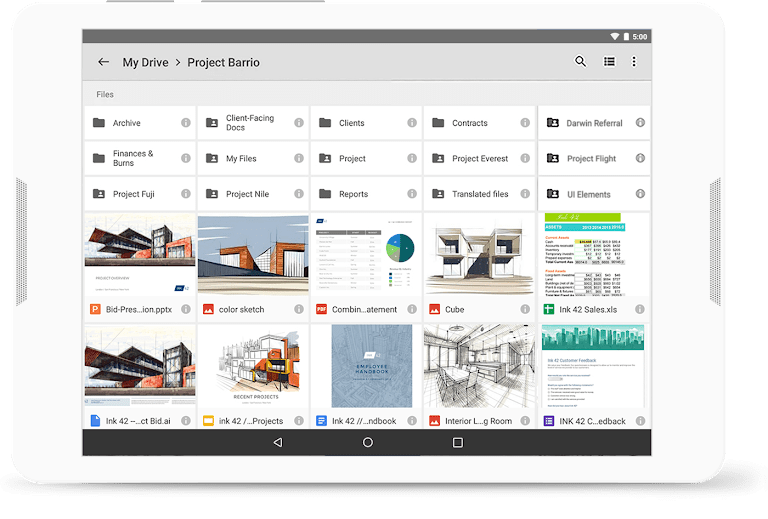Open the Darwin Referral folder
Screen dimensions: 768x519
594,122
